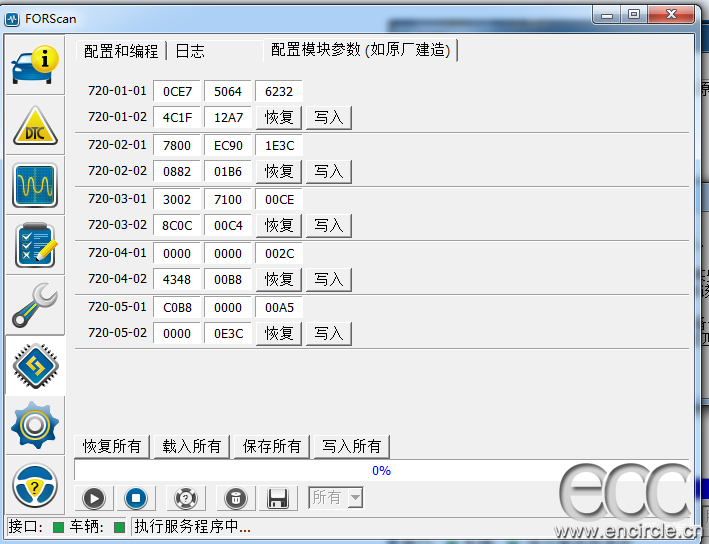Open the steering wheel help section
The width and height of the screenshot is (709, 544).
[x=35, y=485]
